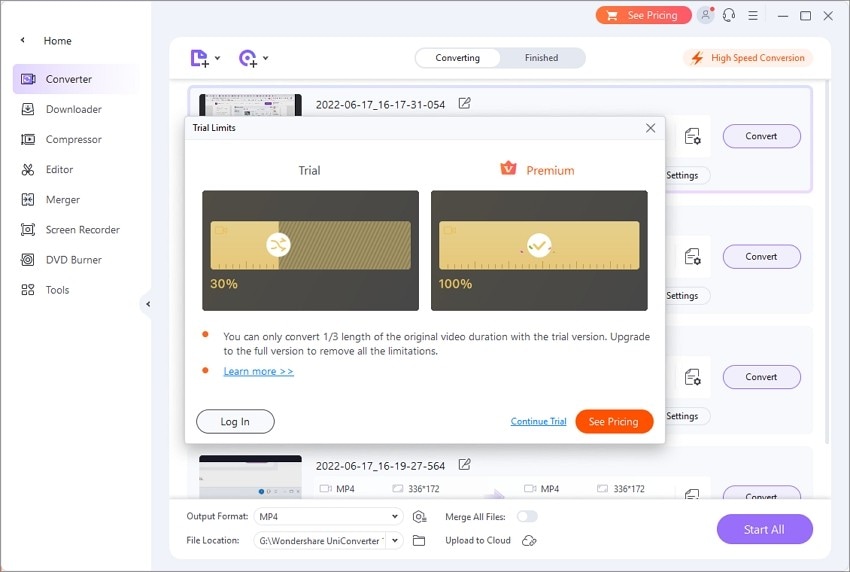Click the Premium crown icon
The width and height of the screenshot is (850, 572).
(508, 169)
